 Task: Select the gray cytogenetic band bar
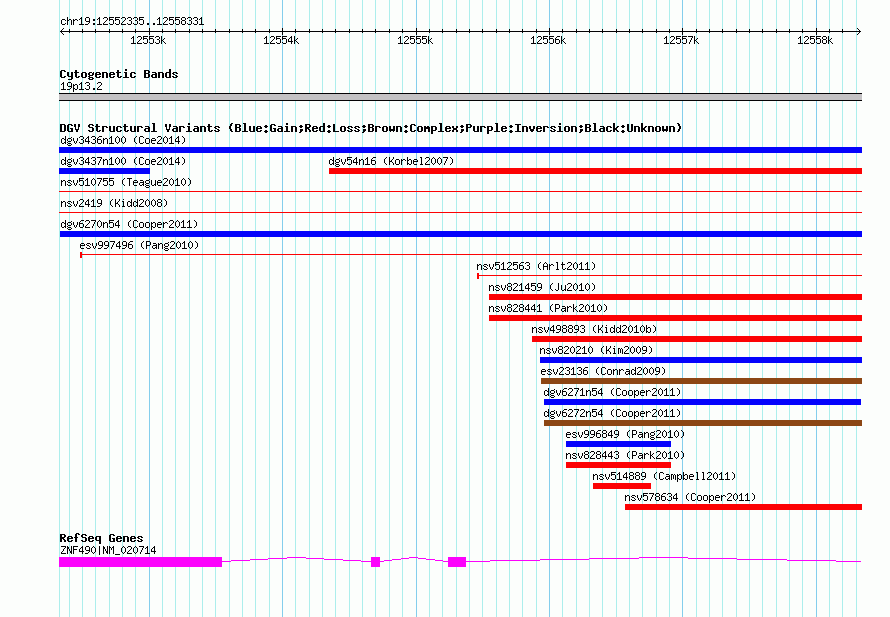tap(460, 97)
